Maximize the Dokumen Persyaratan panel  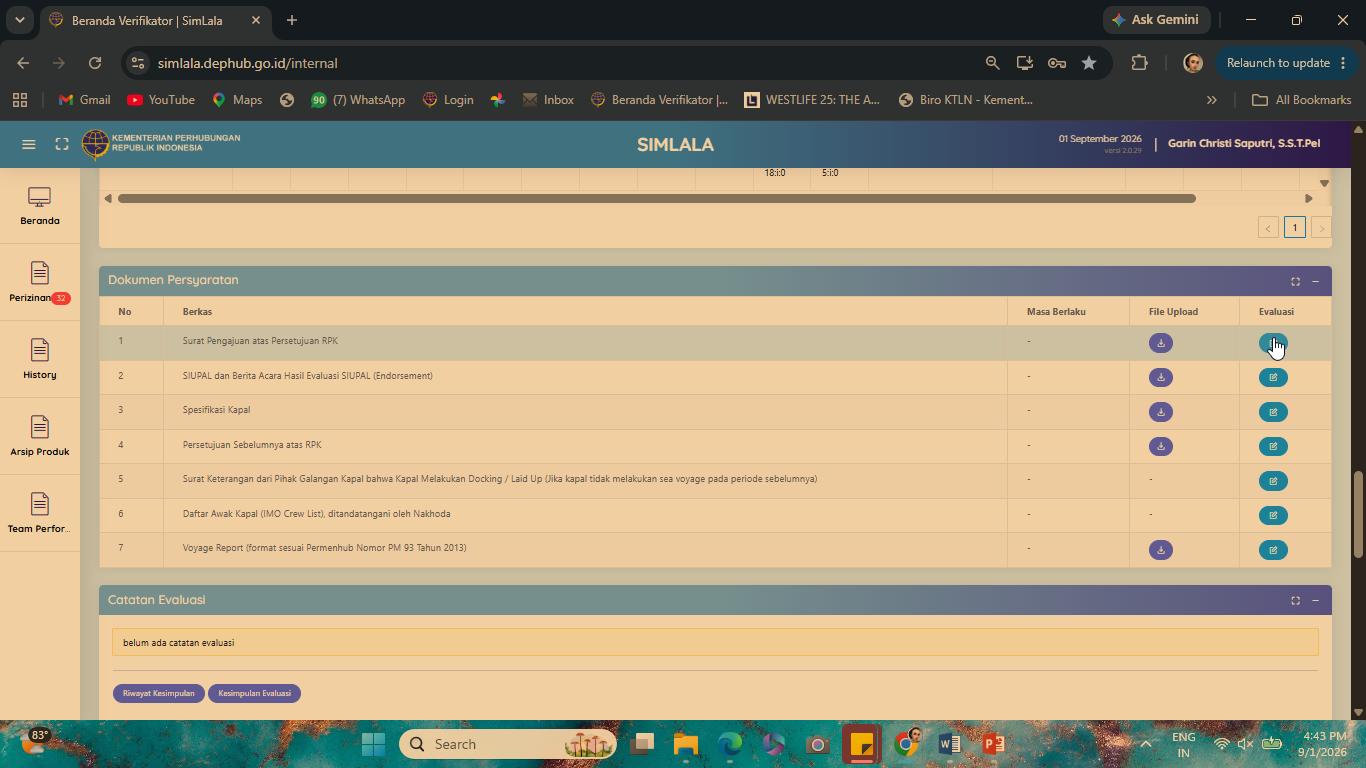[x=1295, y=281]
